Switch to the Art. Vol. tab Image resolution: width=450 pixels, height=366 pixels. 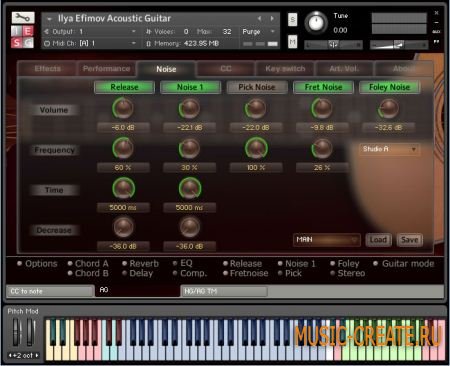pos(344,69)
